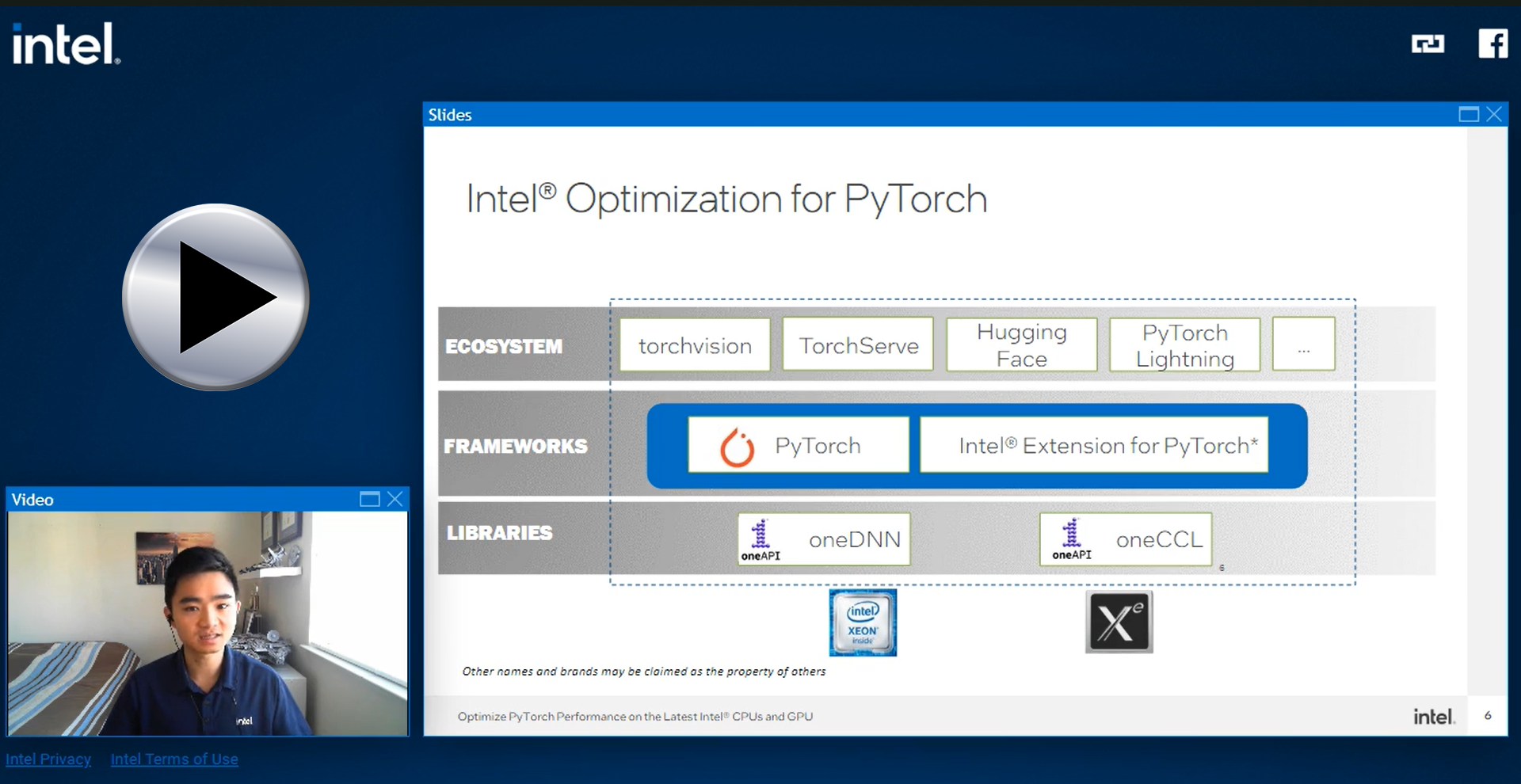
Task: Click the orange PyTorch flame logo
Action: (x=738, y=445)
